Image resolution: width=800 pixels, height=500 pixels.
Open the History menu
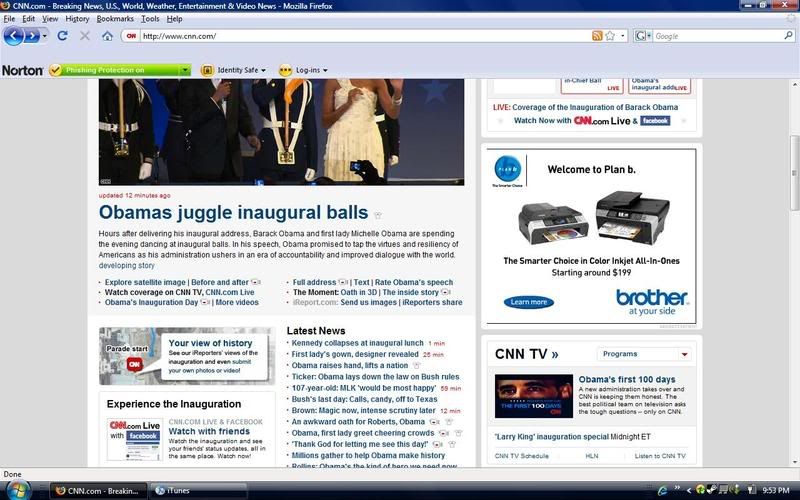78,19
